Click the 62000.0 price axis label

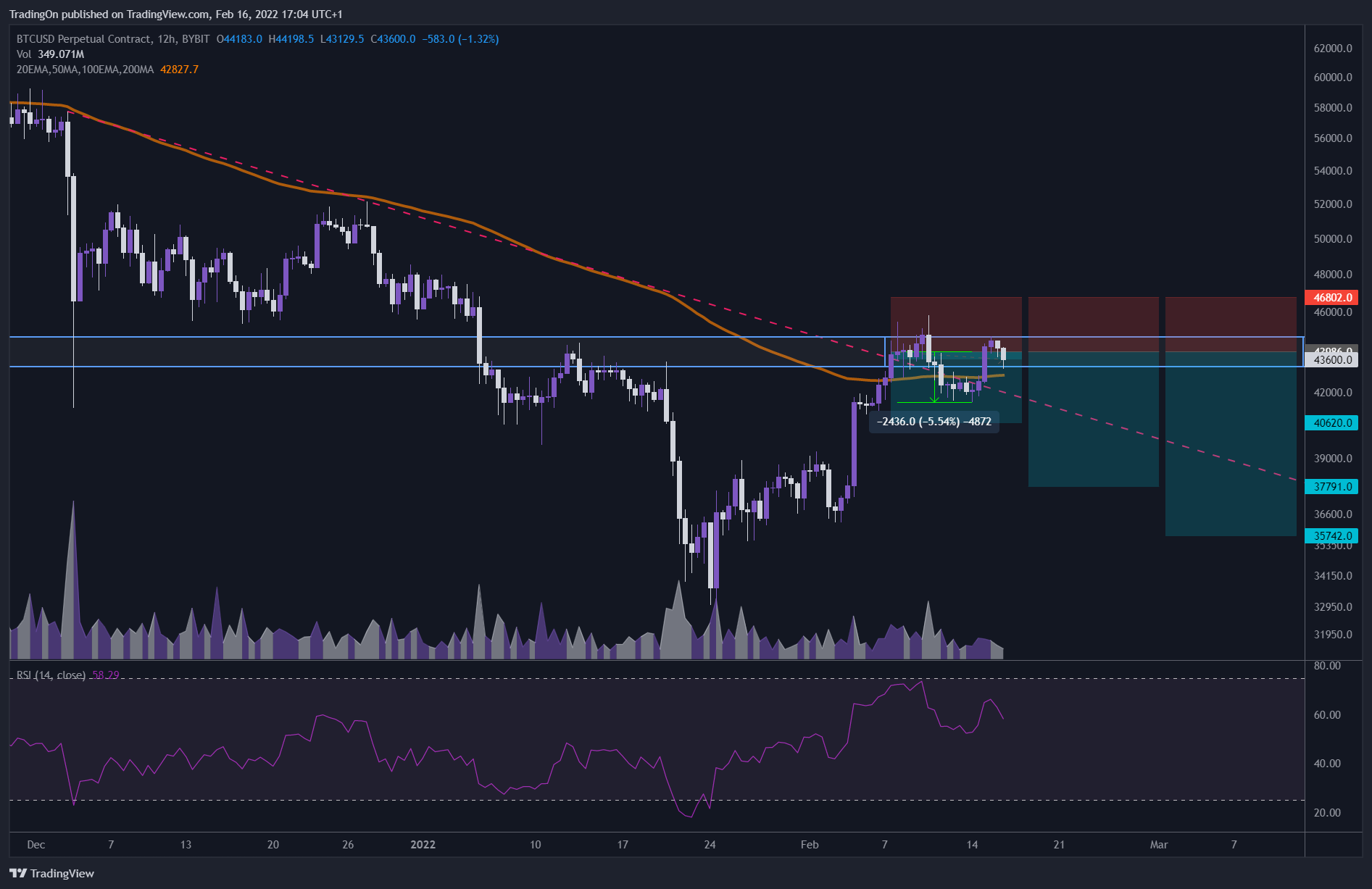point(1333,49)
